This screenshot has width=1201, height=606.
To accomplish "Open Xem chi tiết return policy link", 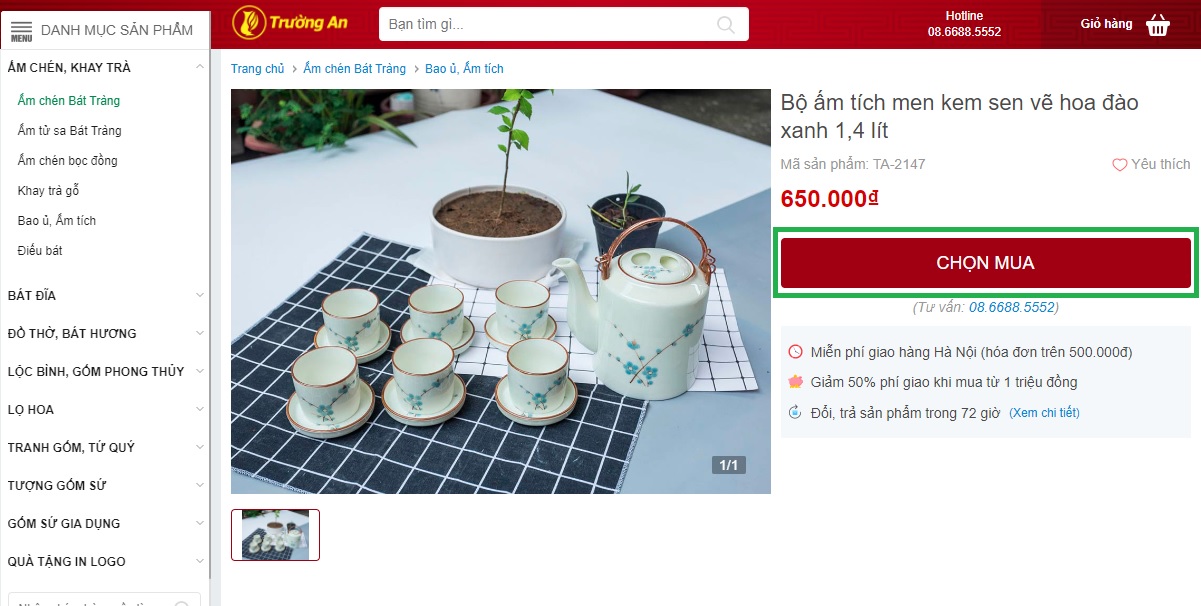I will point(1044,413).
